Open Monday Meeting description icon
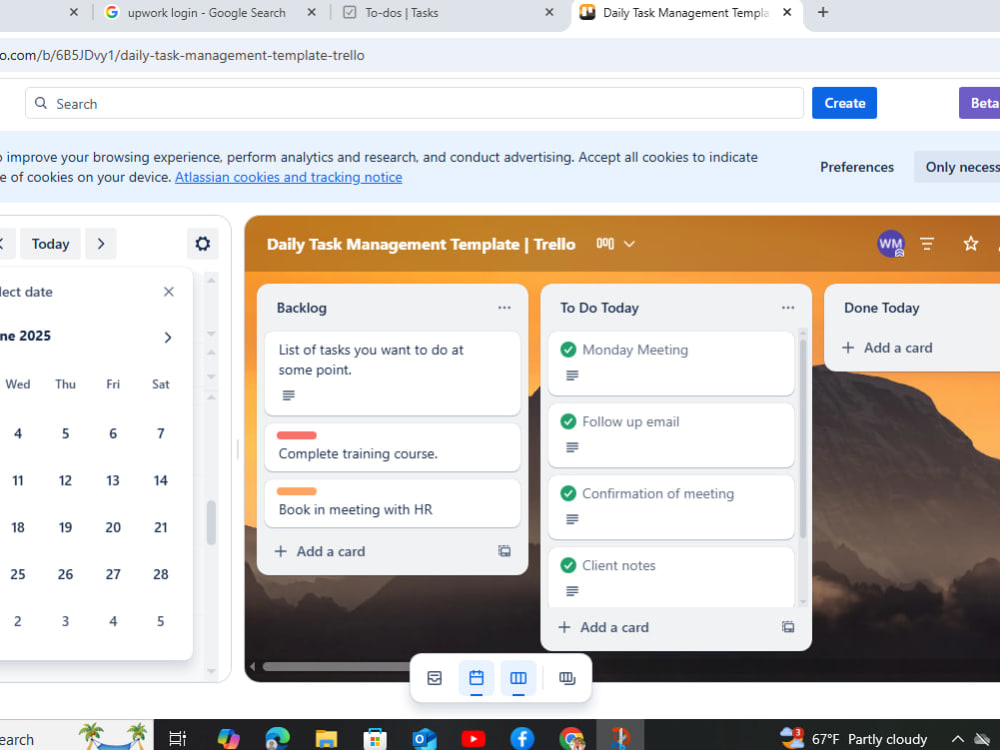 572,376
